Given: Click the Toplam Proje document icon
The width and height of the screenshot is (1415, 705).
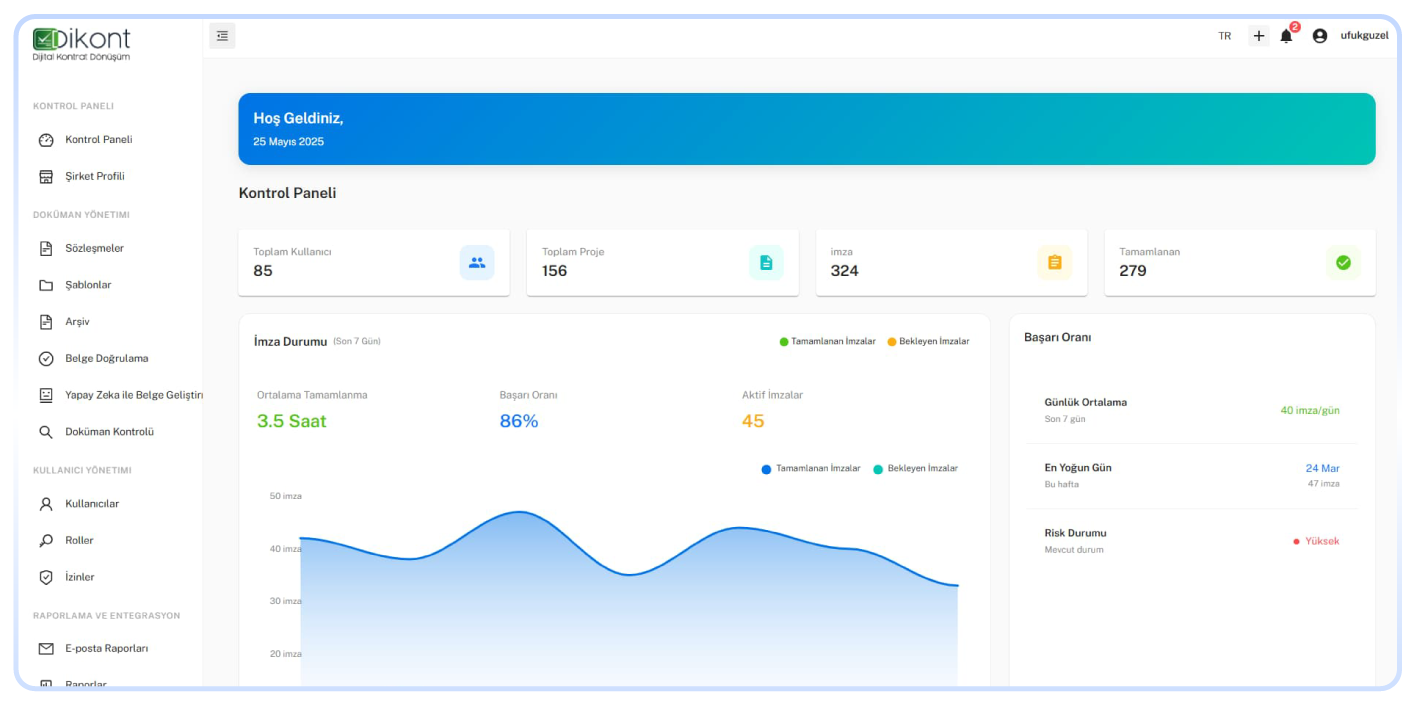Looking at the screenshot, I should coord(766,262).
